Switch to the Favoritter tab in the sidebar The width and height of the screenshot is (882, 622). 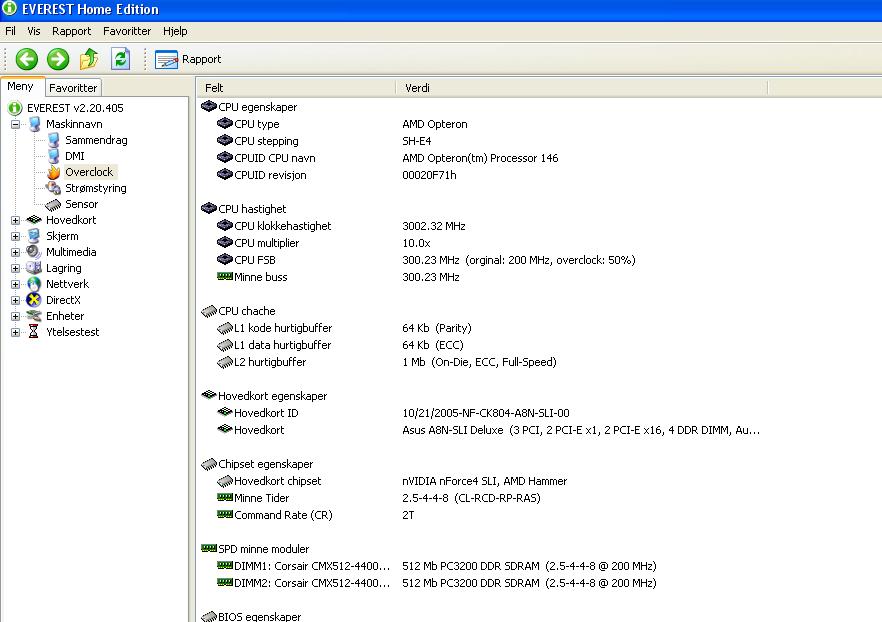pyautogui.click(x=73, y=88)
